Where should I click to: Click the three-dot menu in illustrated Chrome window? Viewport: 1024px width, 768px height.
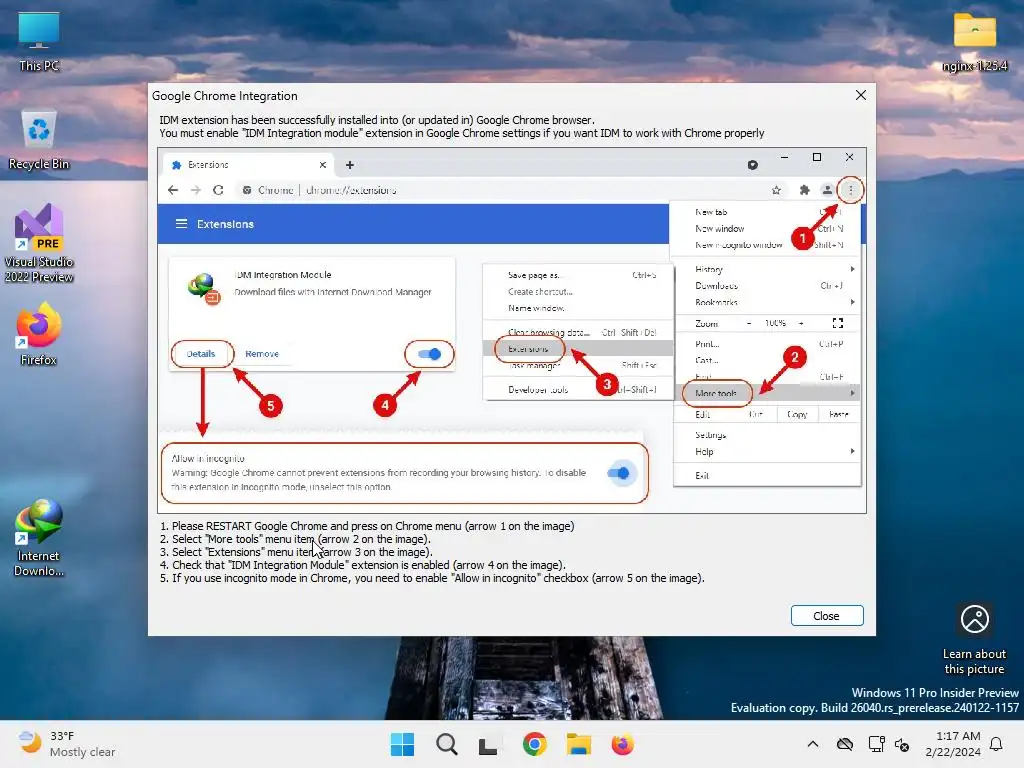click(x=850, y=190)
